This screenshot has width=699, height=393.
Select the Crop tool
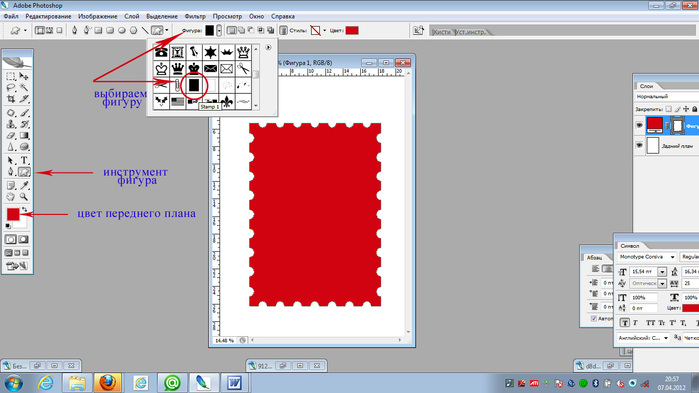pos(11,99)
